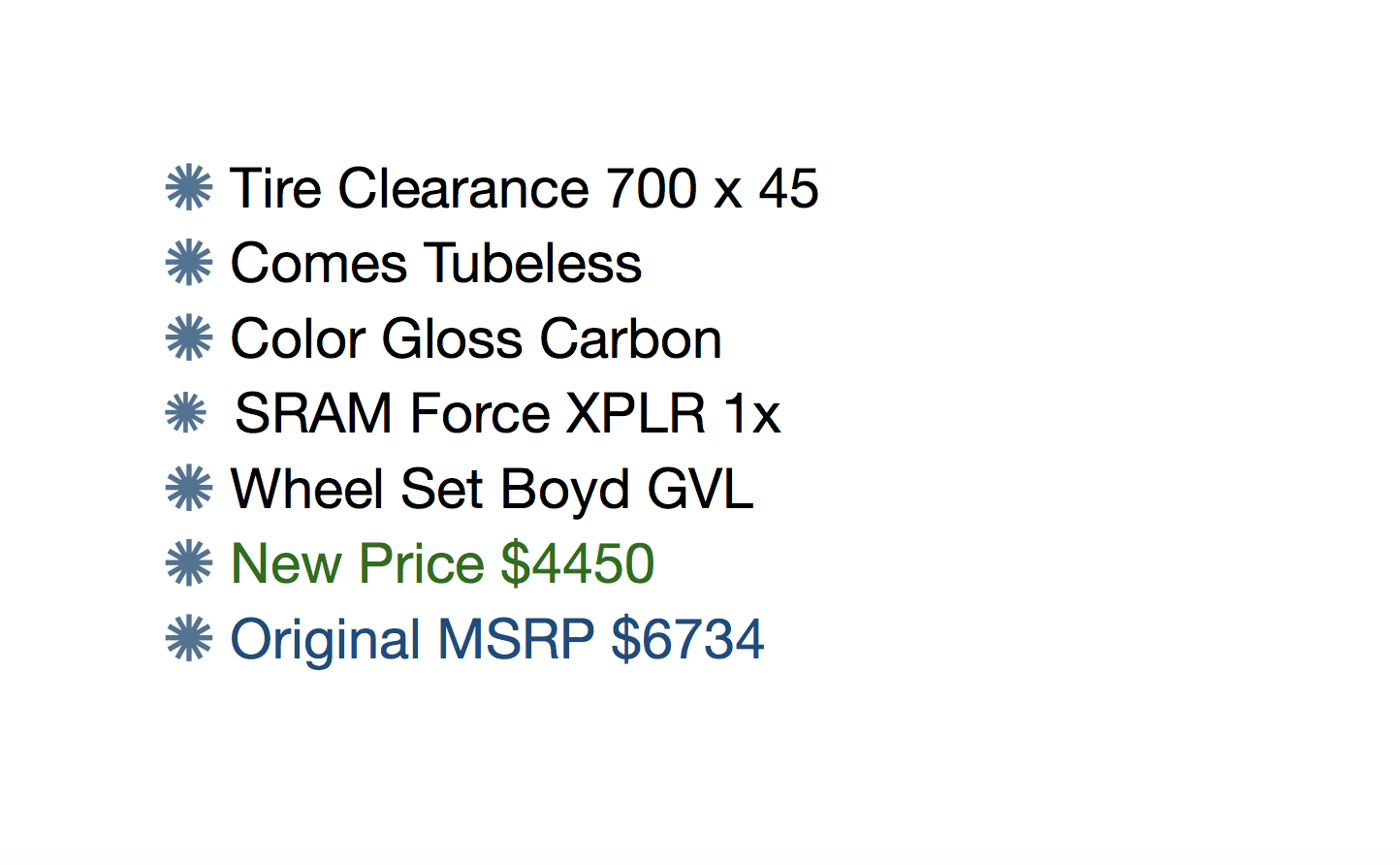Click the $6734 MSRP amount

pyautogui.click(x=687, y=640)
